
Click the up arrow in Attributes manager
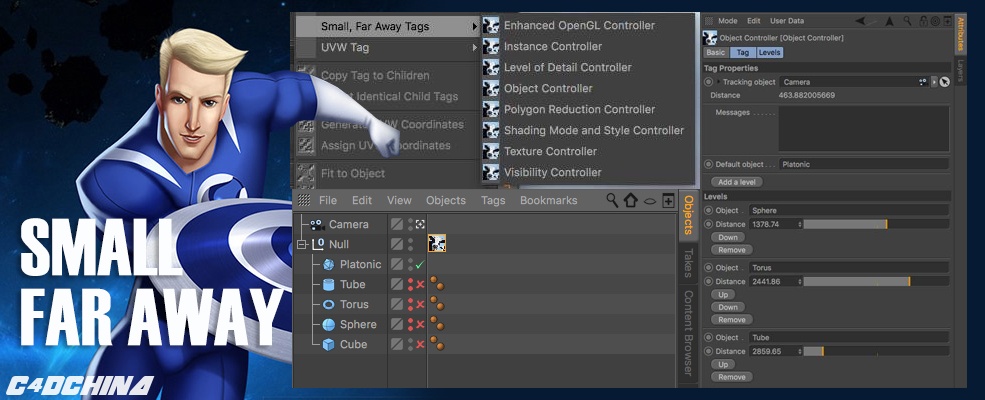click(890, 21)
